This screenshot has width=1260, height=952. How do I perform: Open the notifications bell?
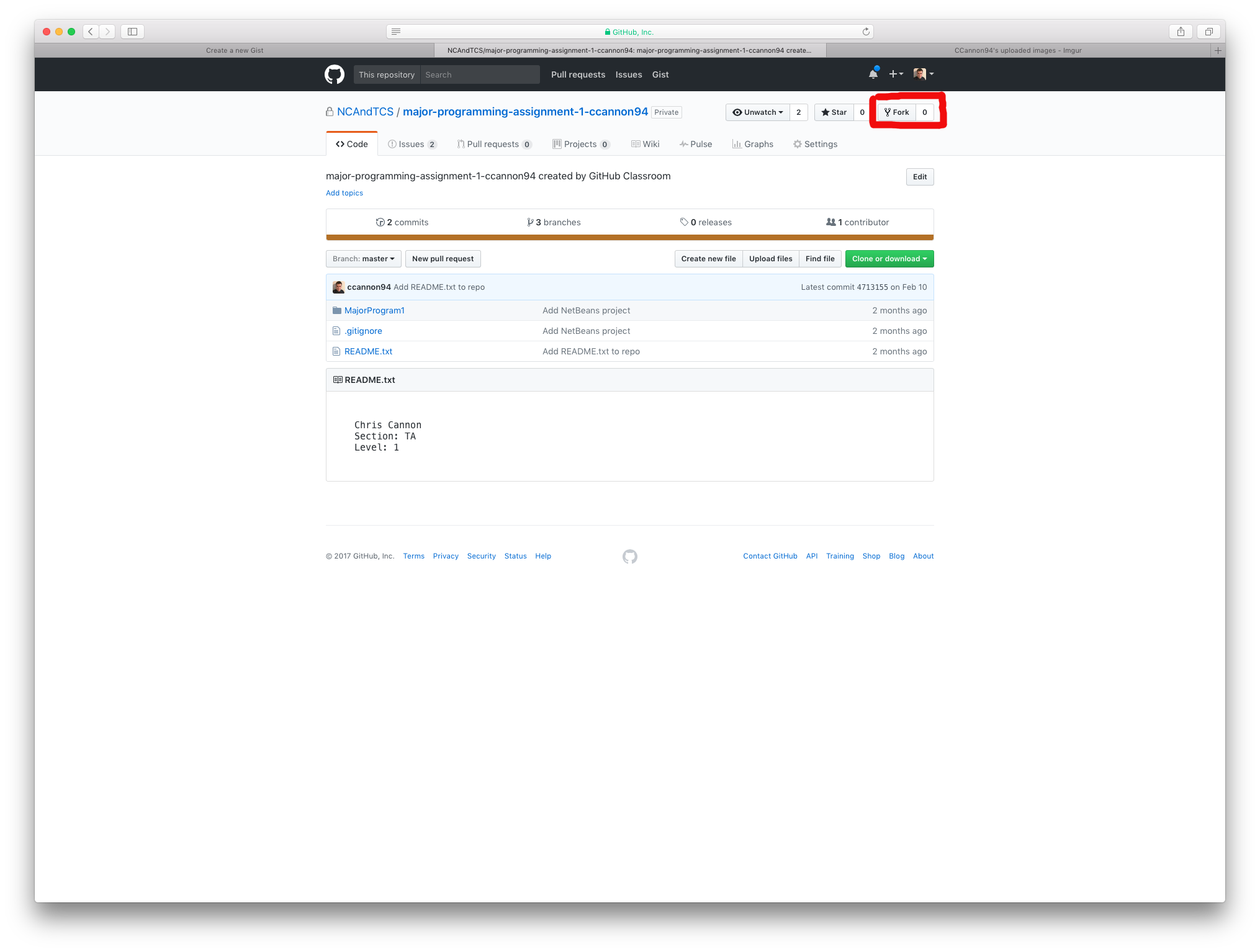873,74
